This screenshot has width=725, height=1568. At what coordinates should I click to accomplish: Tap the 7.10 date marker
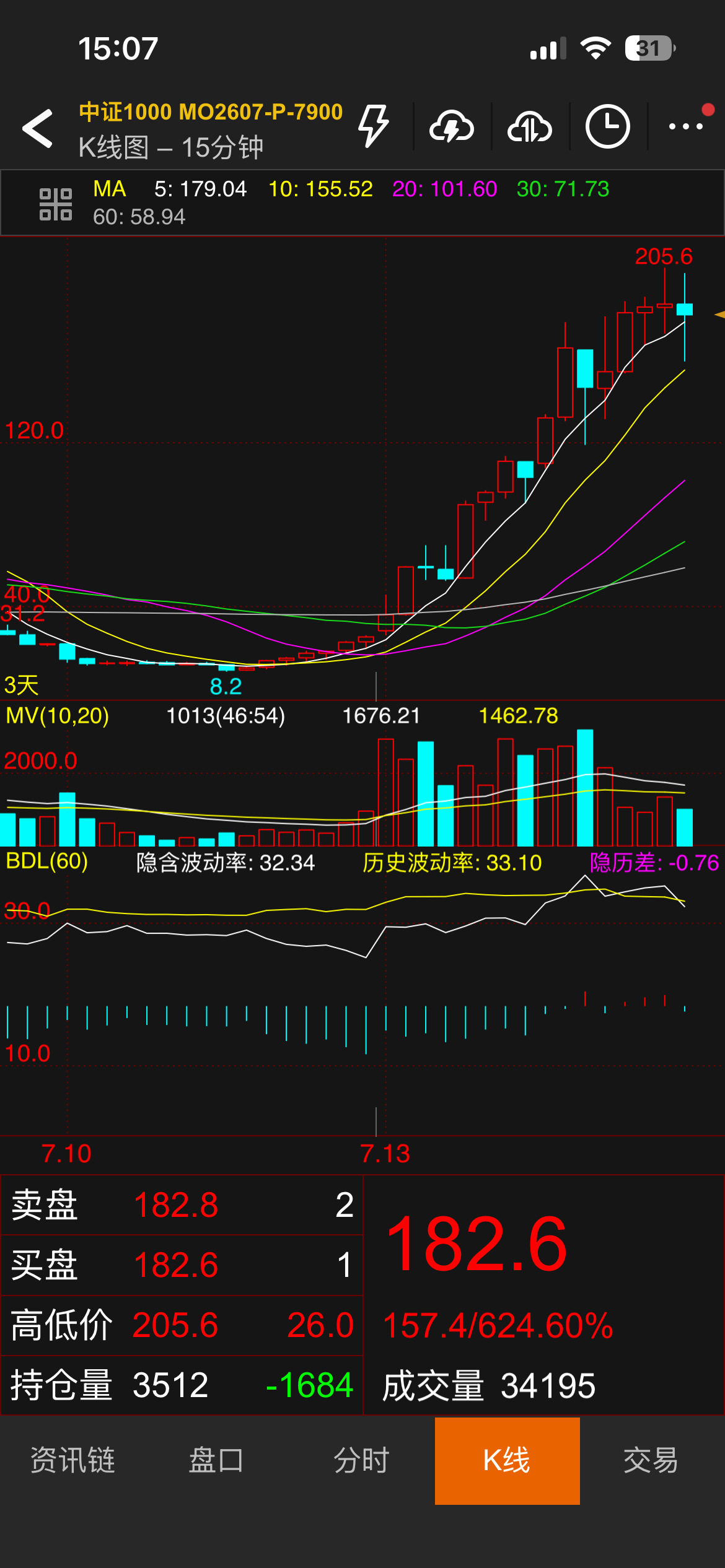66,1154
